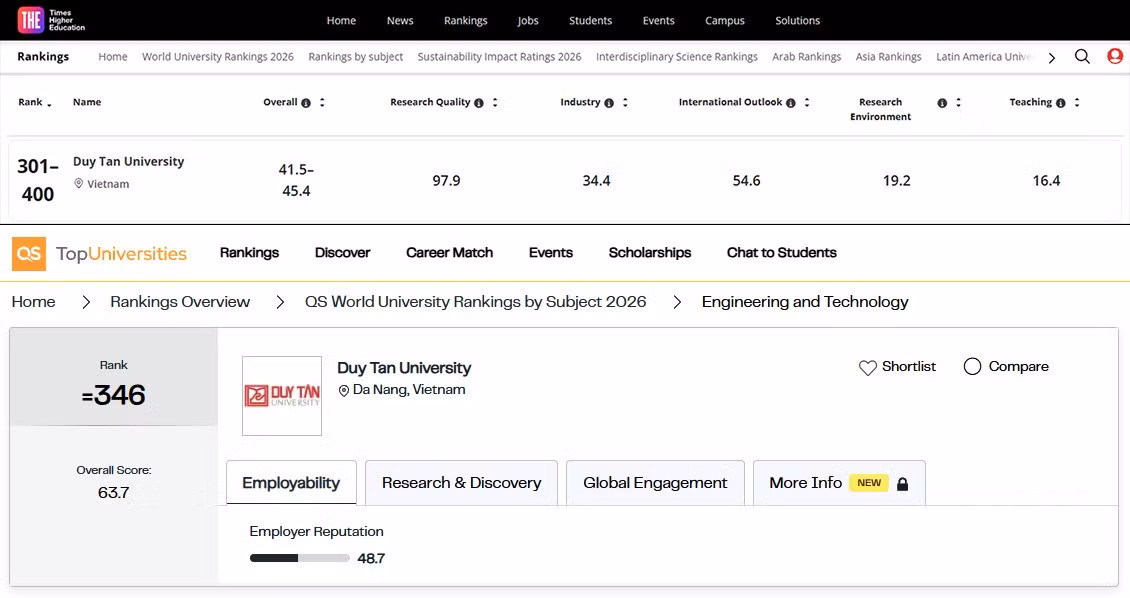Open the Career Match menu
Image resolution: width=1130 pixels, height=598 pixels.
pos(450,253)
